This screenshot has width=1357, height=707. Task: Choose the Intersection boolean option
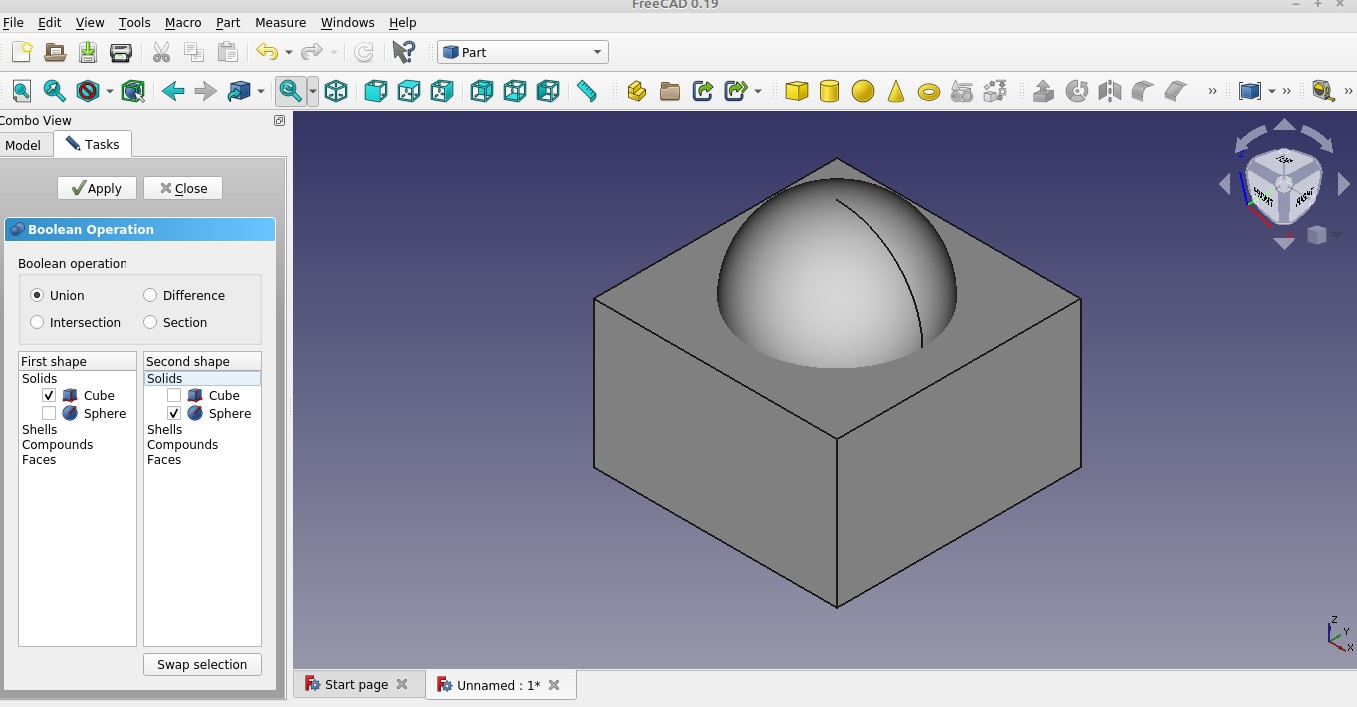pyautogui.click(x=37, y=322)
